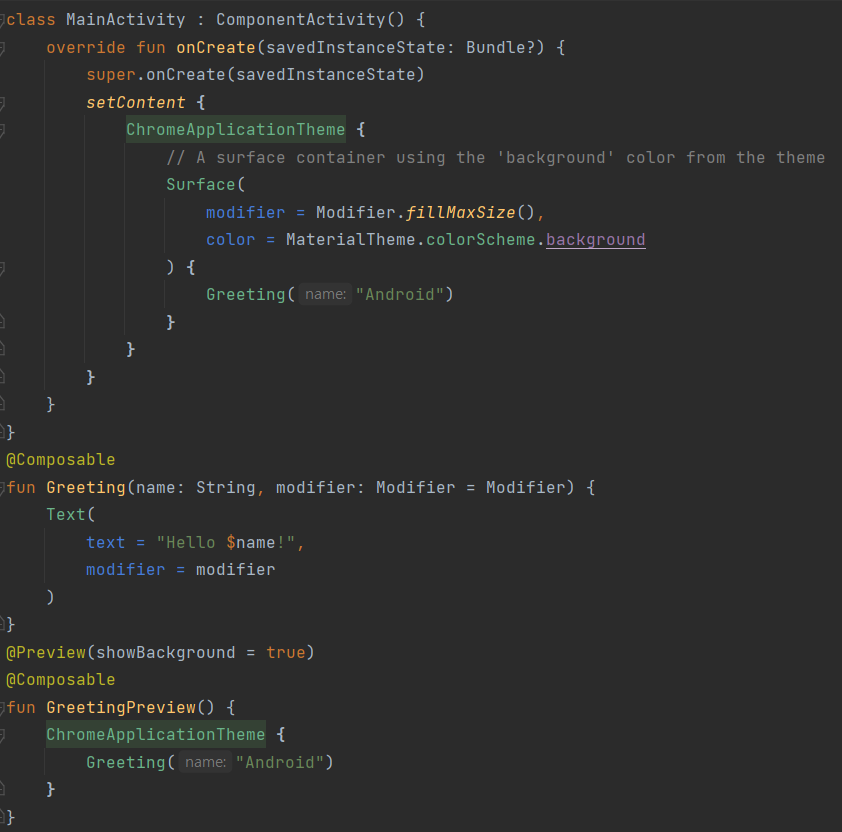Open the underlined 'background' color reference
Image resolution: width=842 pixels, height=832 pixels.
click(x=596, y=240)
